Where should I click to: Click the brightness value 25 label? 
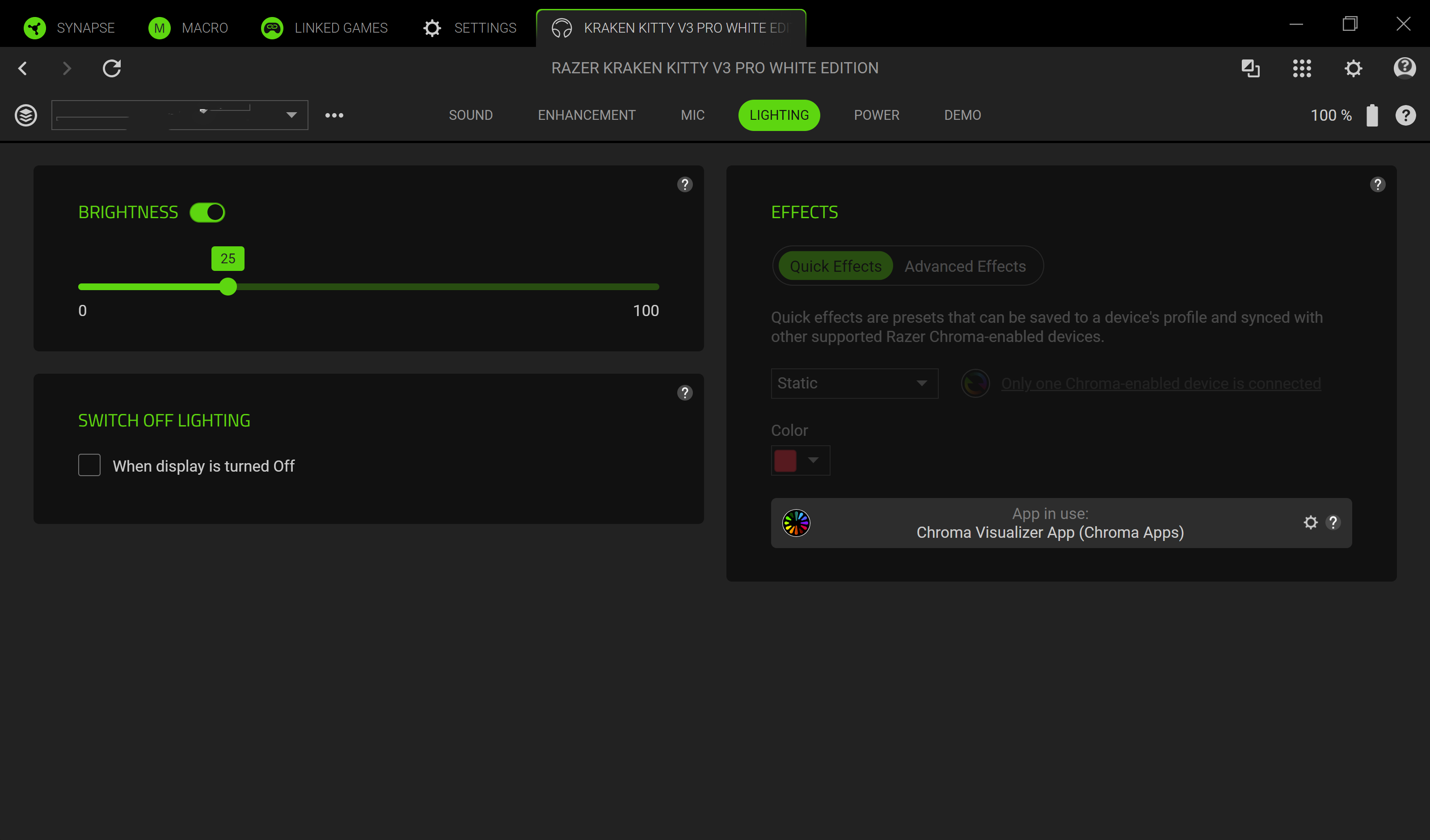coord(228,258)
